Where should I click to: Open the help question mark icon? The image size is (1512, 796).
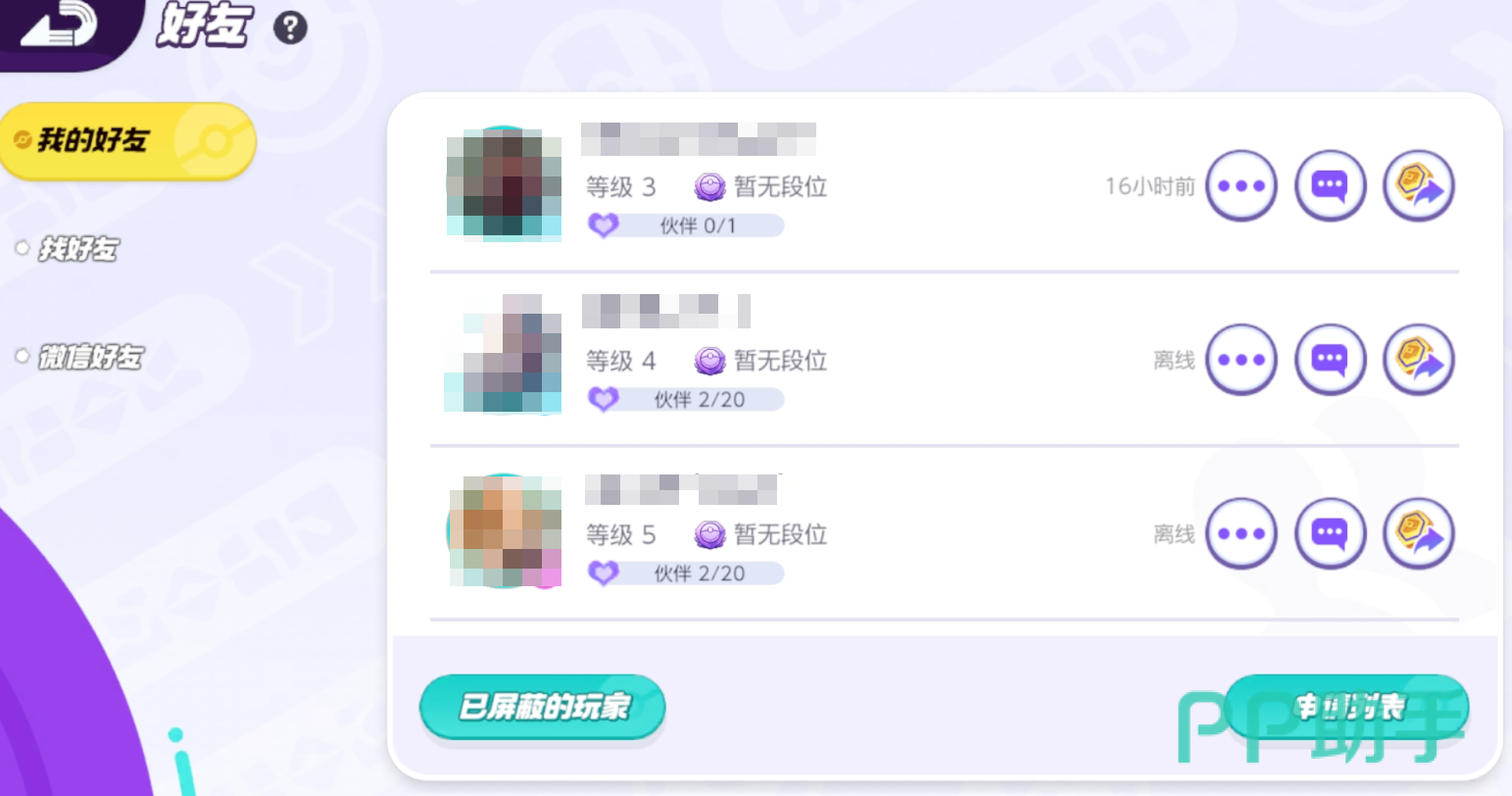tap(290, 27)
